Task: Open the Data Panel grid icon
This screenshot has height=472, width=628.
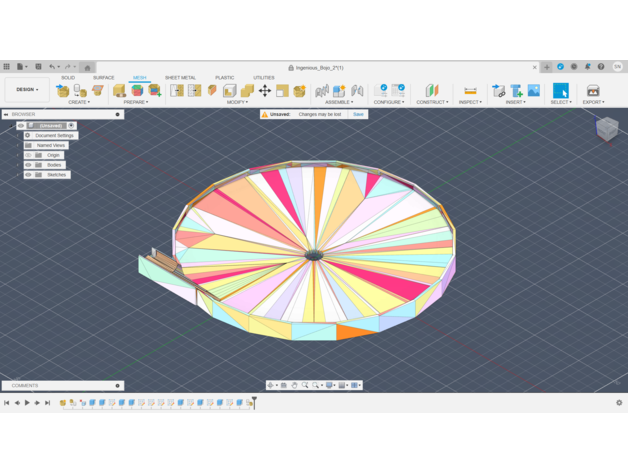Action: click(7, 67)
